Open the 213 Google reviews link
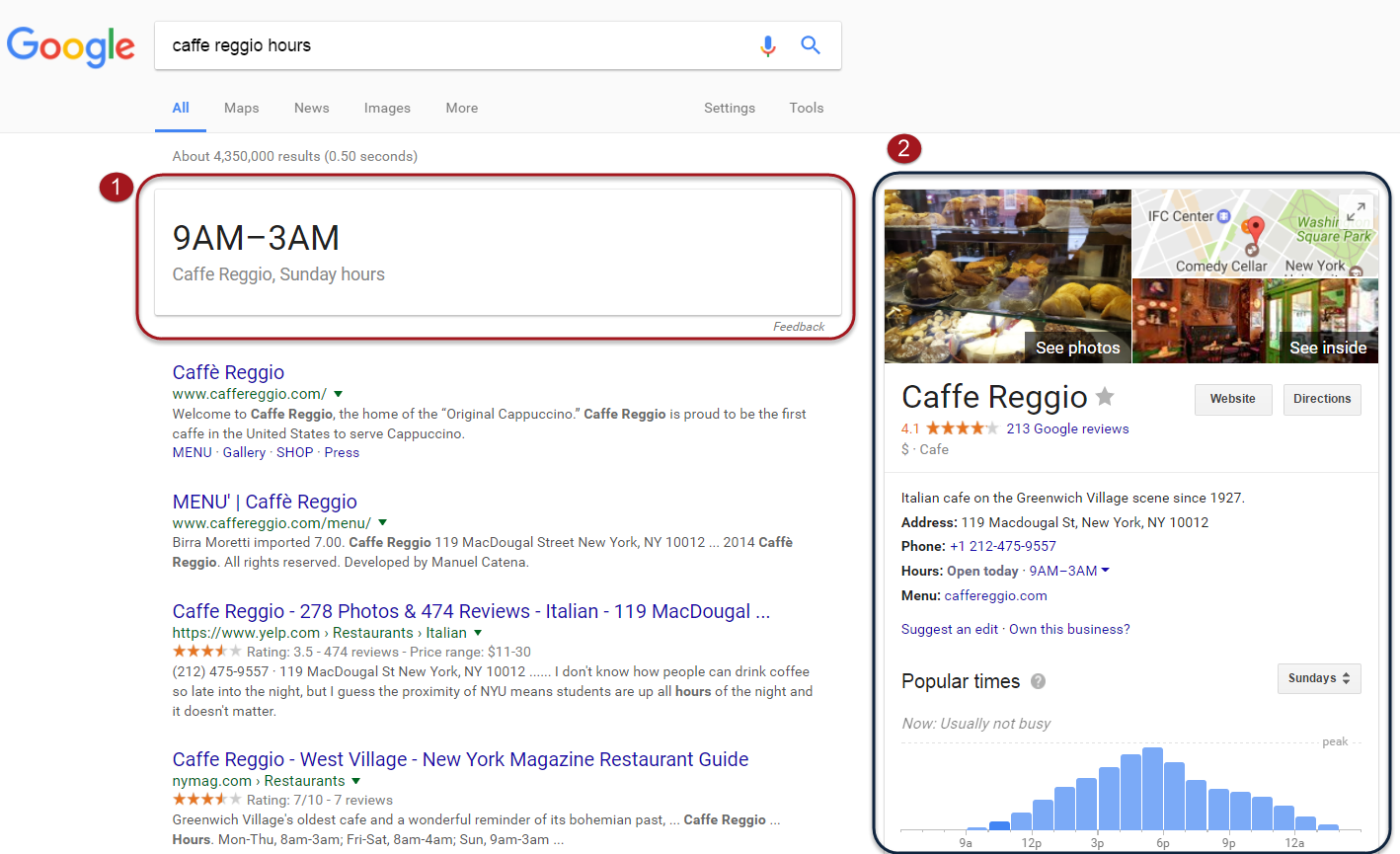The height and width of the screenshot is (854, 1400). [x=1067, y=428]
